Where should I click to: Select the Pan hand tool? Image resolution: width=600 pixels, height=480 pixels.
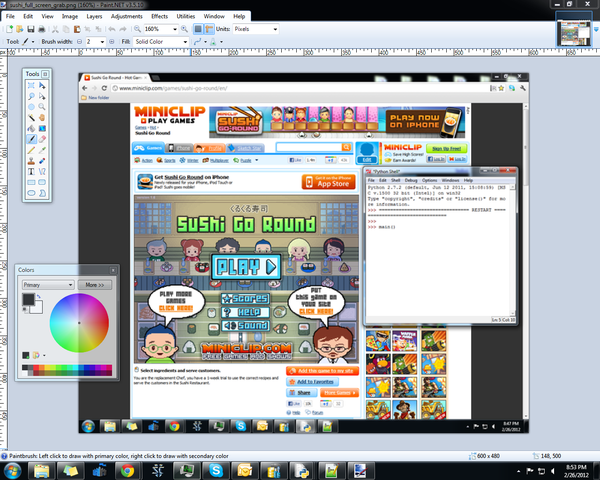pos(42,118)
